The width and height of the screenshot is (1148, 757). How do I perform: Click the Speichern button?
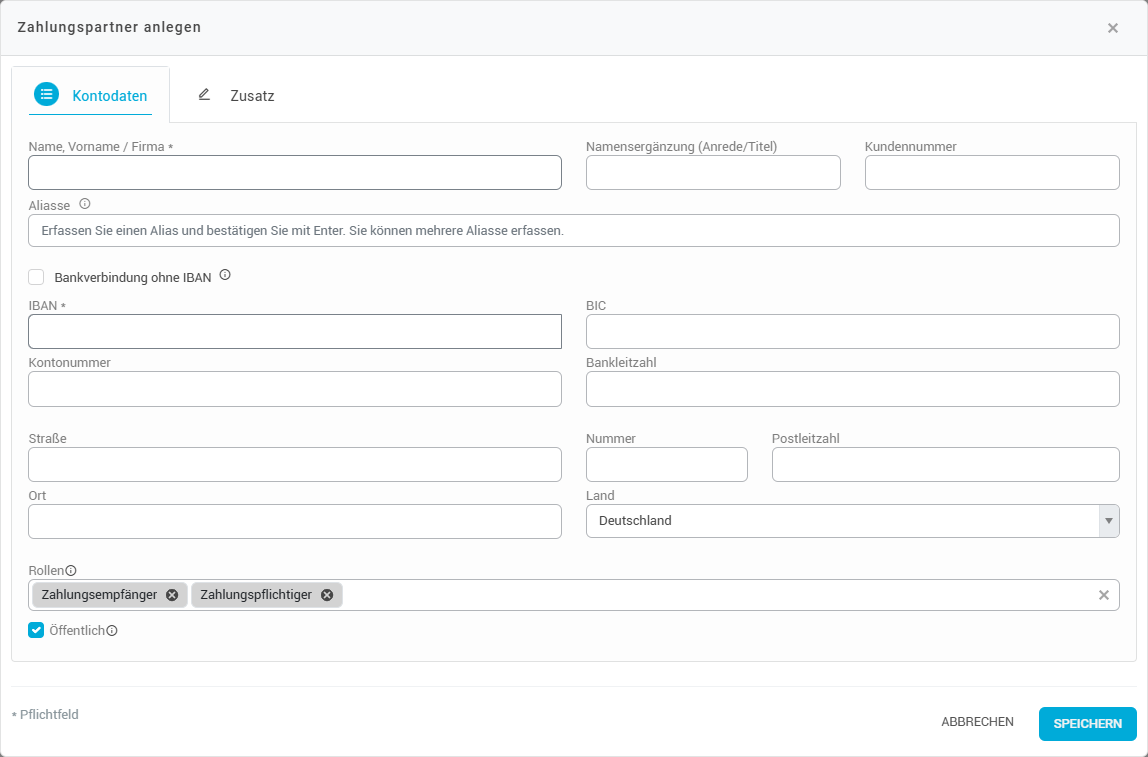[1087, 723]
